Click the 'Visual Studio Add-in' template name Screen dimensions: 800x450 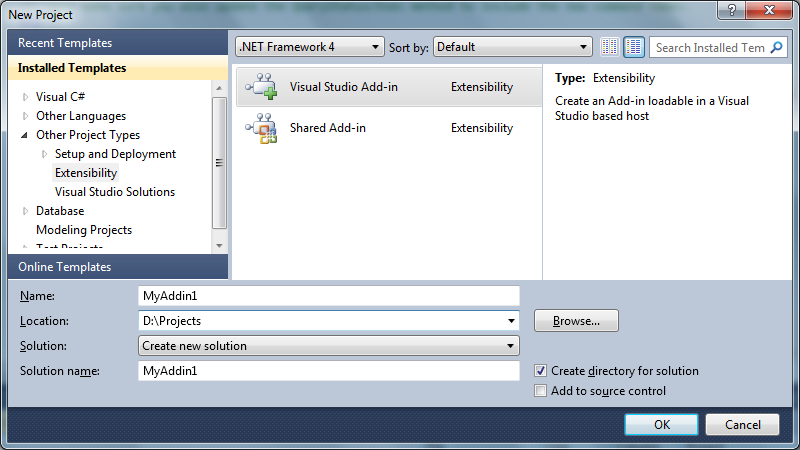click(x=343, y=87)
